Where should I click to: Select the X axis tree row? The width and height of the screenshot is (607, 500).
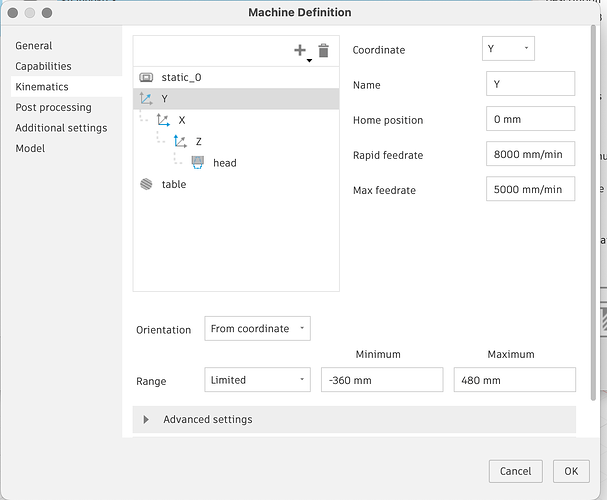pyautogui.click(x=236, y=120)
